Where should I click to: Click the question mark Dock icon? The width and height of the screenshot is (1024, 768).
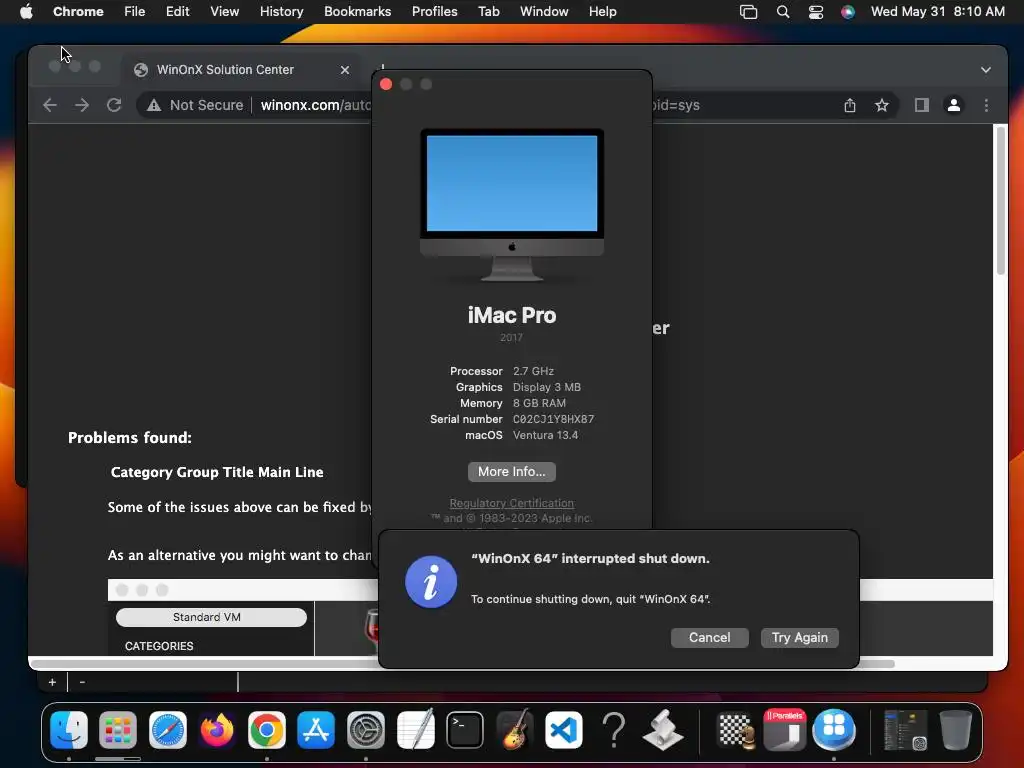click(x=613, y=729)
